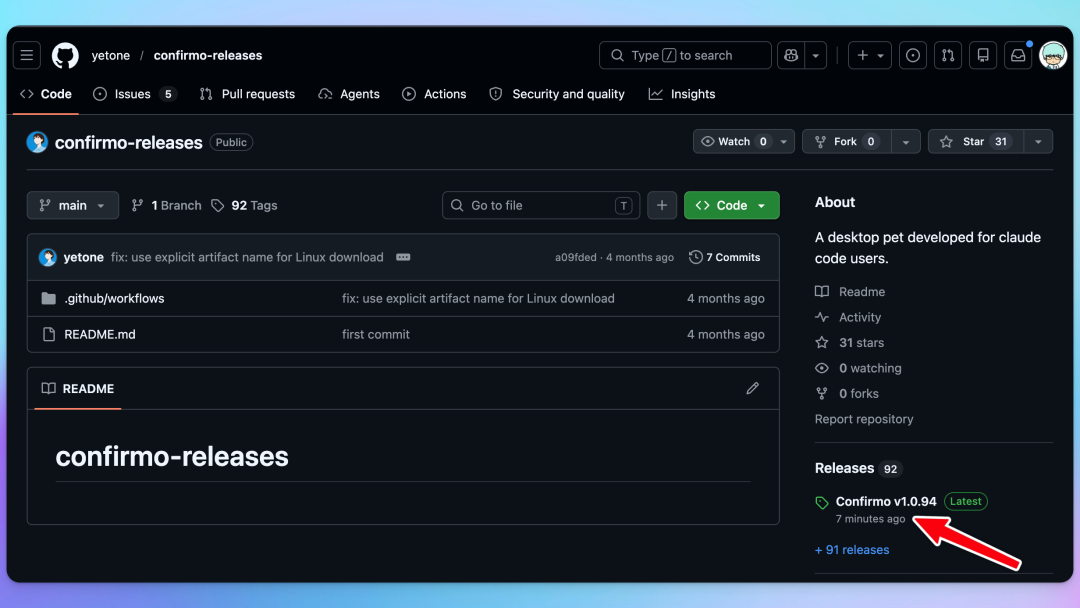Click the yetone avatar in the commit row
This screenshot has width=1080, height=608.
coord(48,257)
